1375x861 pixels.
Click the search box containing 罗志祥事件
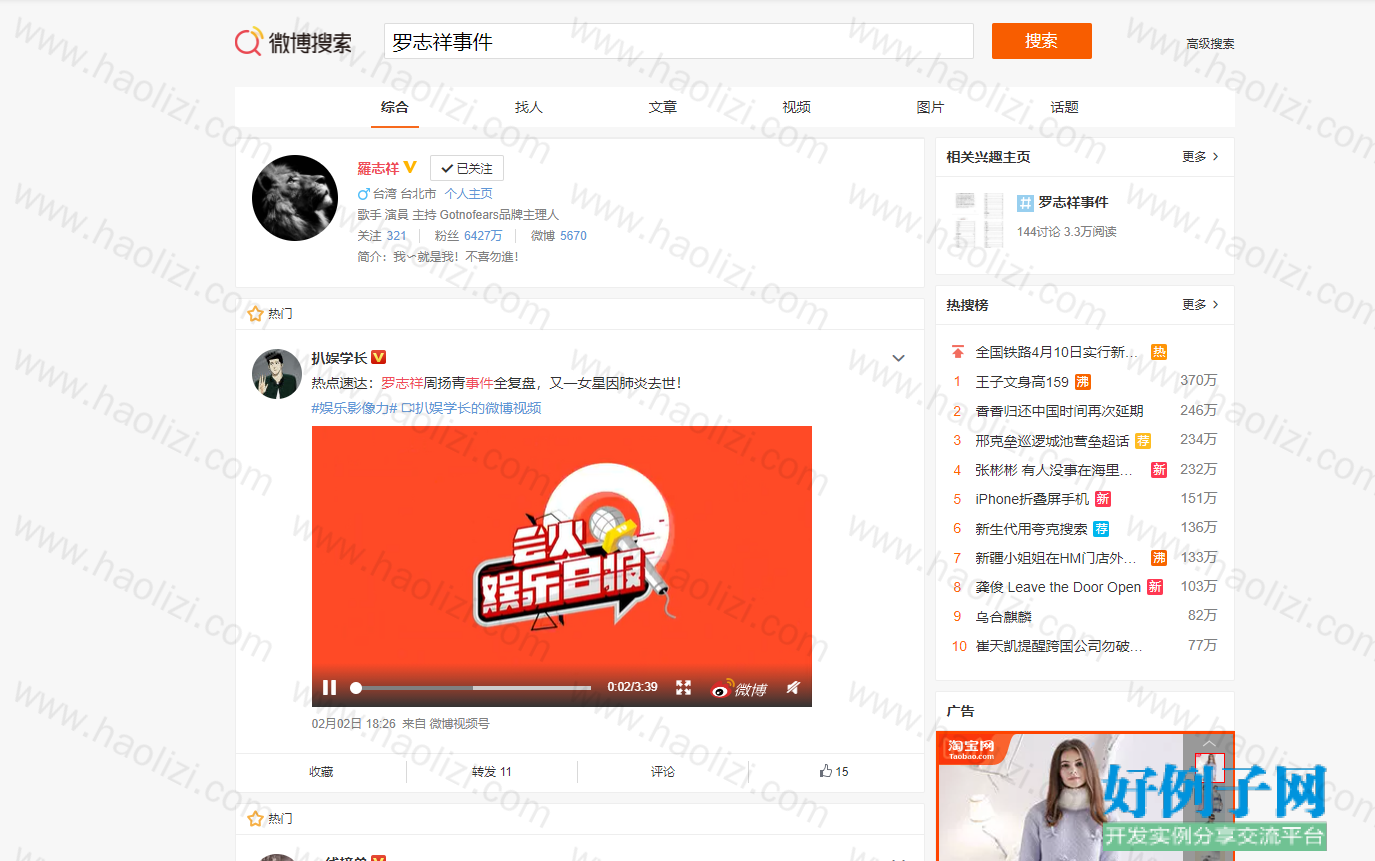pyautogui.click(x=679, y=41)
